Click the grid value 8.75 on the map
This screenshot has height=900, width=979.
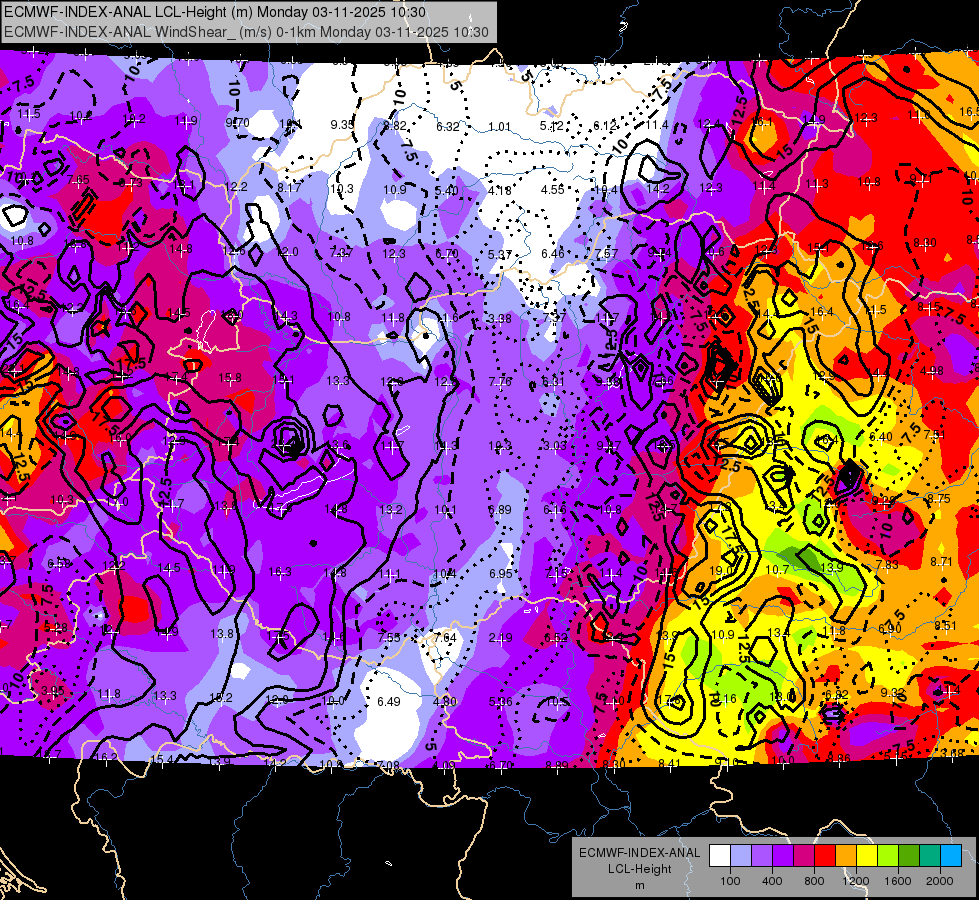(938, 499)
